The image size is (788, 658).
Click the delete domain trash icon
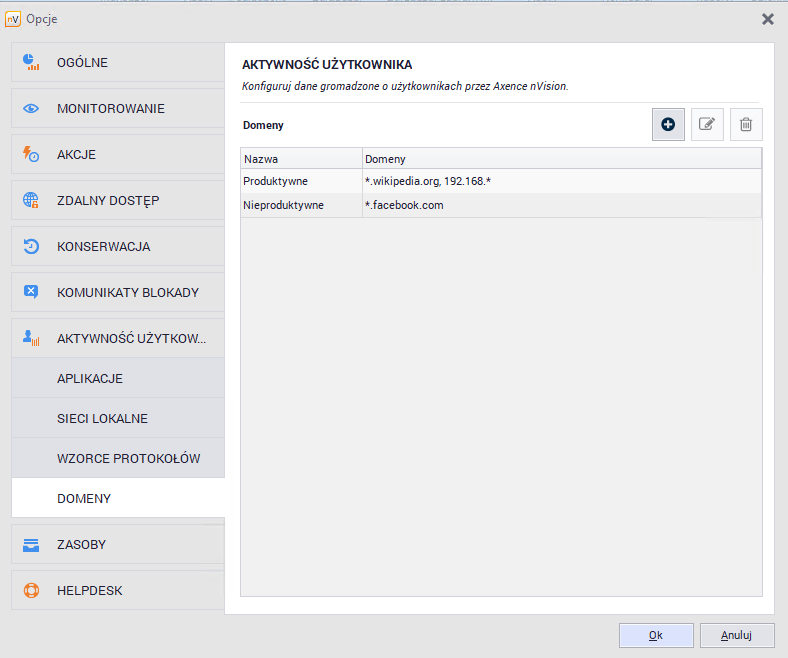click(746, 124)
